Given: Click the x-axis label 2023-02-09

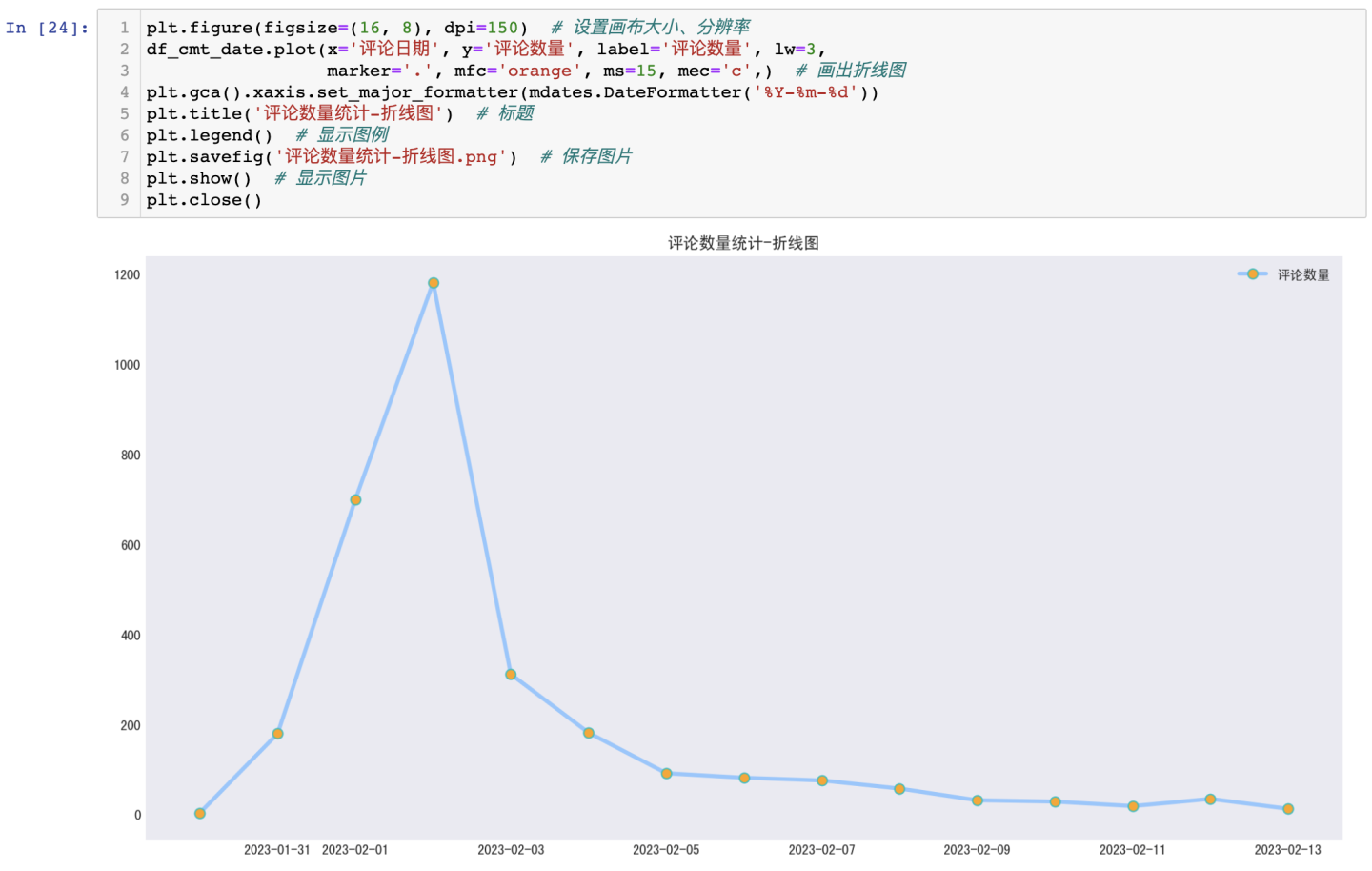Looking at the screenshot, I should point(978,850).
